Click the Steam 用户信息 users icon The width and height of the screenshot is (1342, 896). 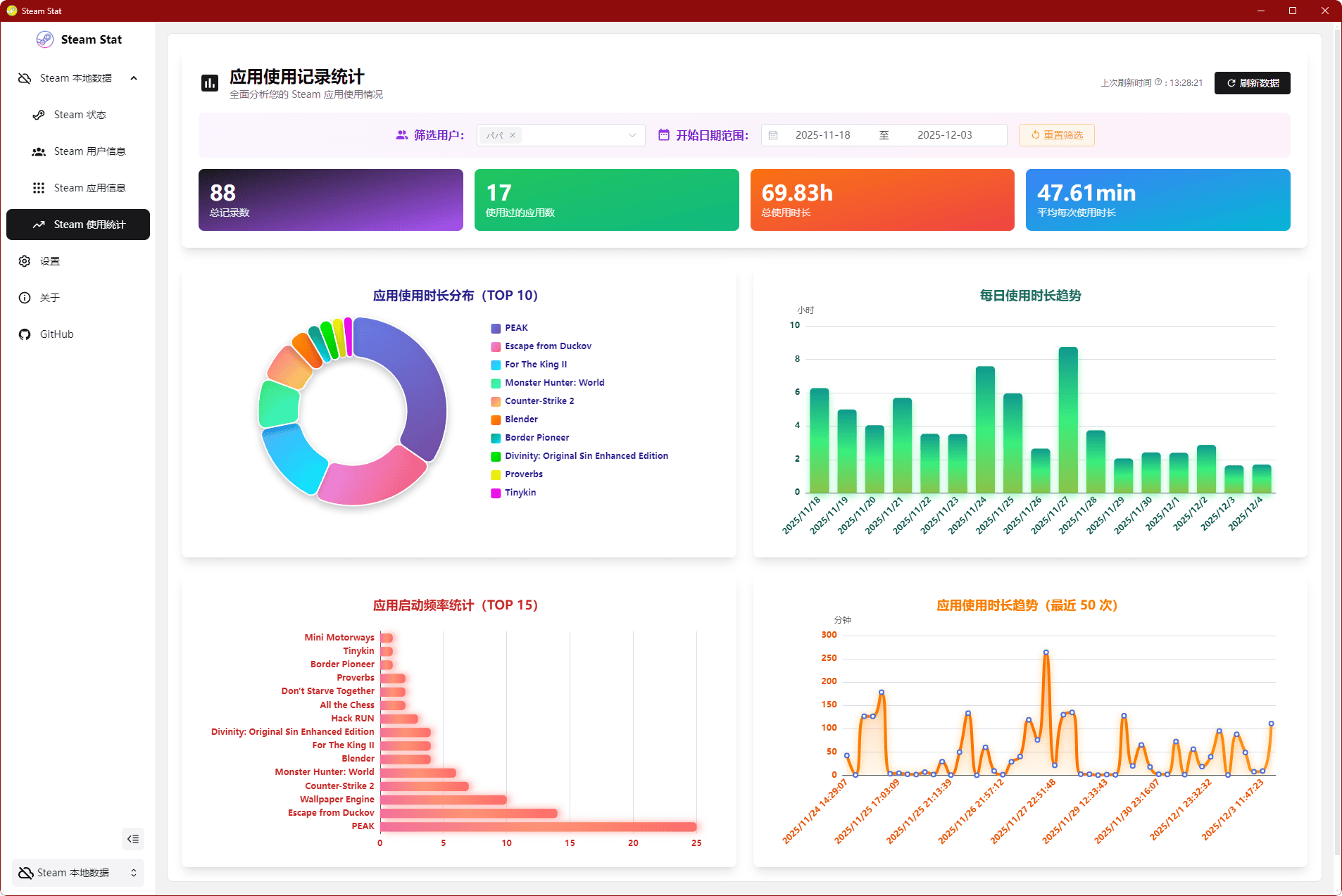(37, 151)
